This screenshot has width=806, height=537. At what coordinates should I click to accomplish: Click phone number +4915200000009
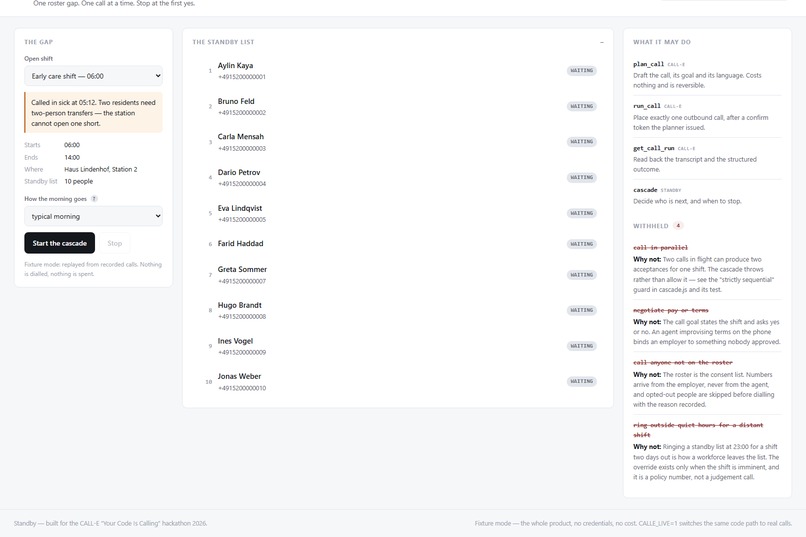click(242, 353)
